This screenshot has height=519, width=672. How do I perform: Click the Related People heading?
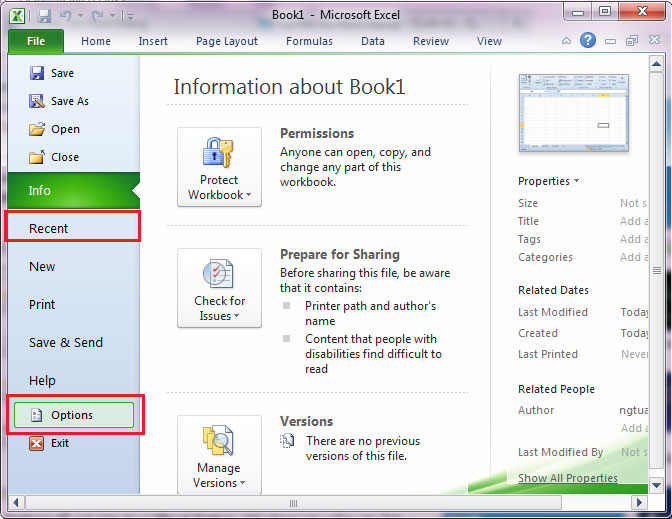click(556, 389)
